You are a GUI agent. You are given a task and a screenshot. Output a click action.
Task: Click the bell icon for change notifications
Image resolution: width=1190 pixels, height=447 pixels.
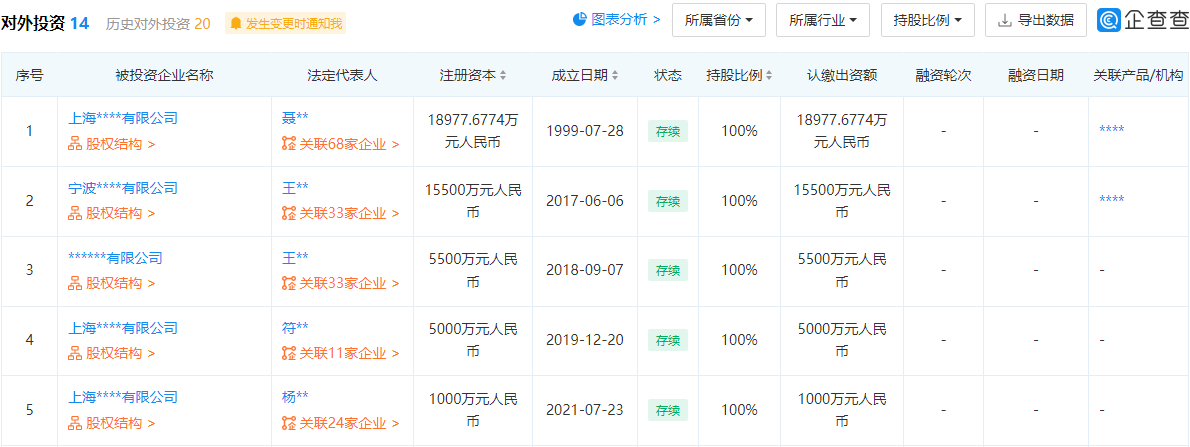pyautogui.click(x=236, y=22)
